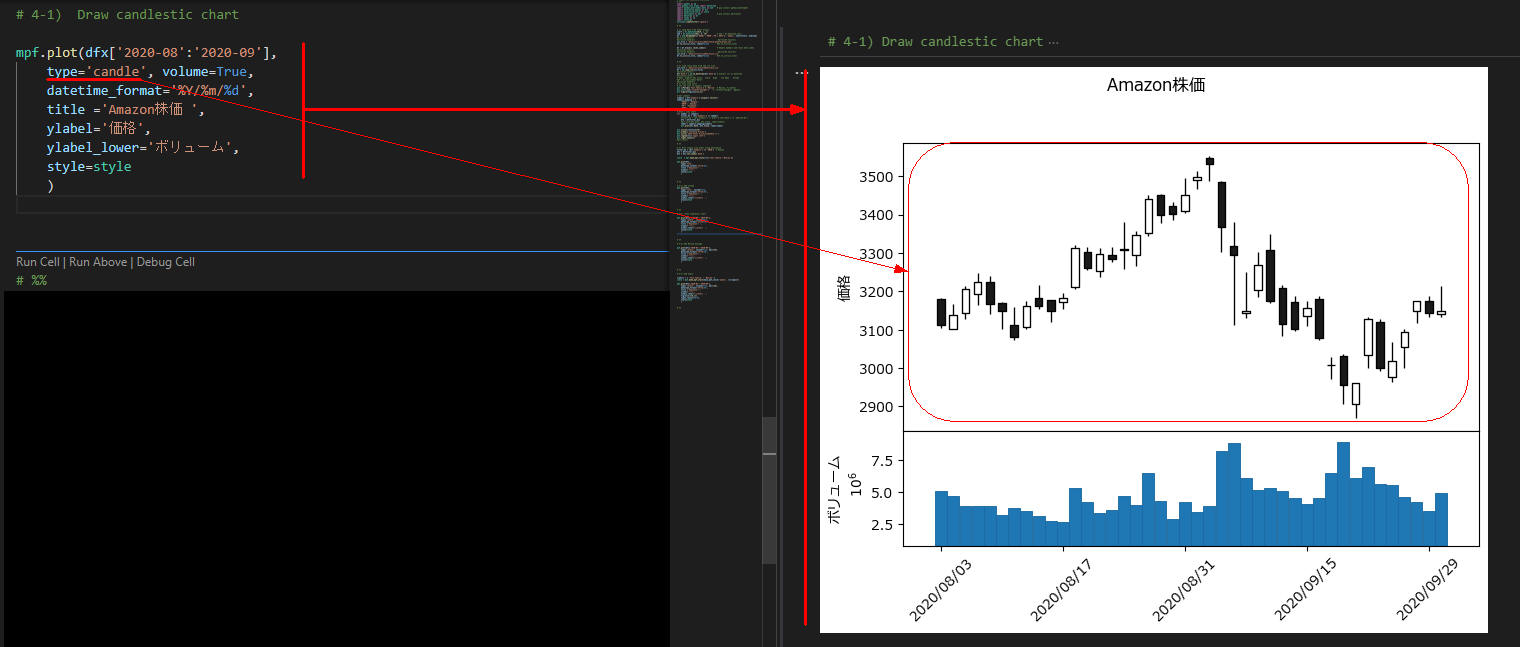Click the ylabel='価格' code line
This screenshot has height=647, width=1520.
pos(99,129)
